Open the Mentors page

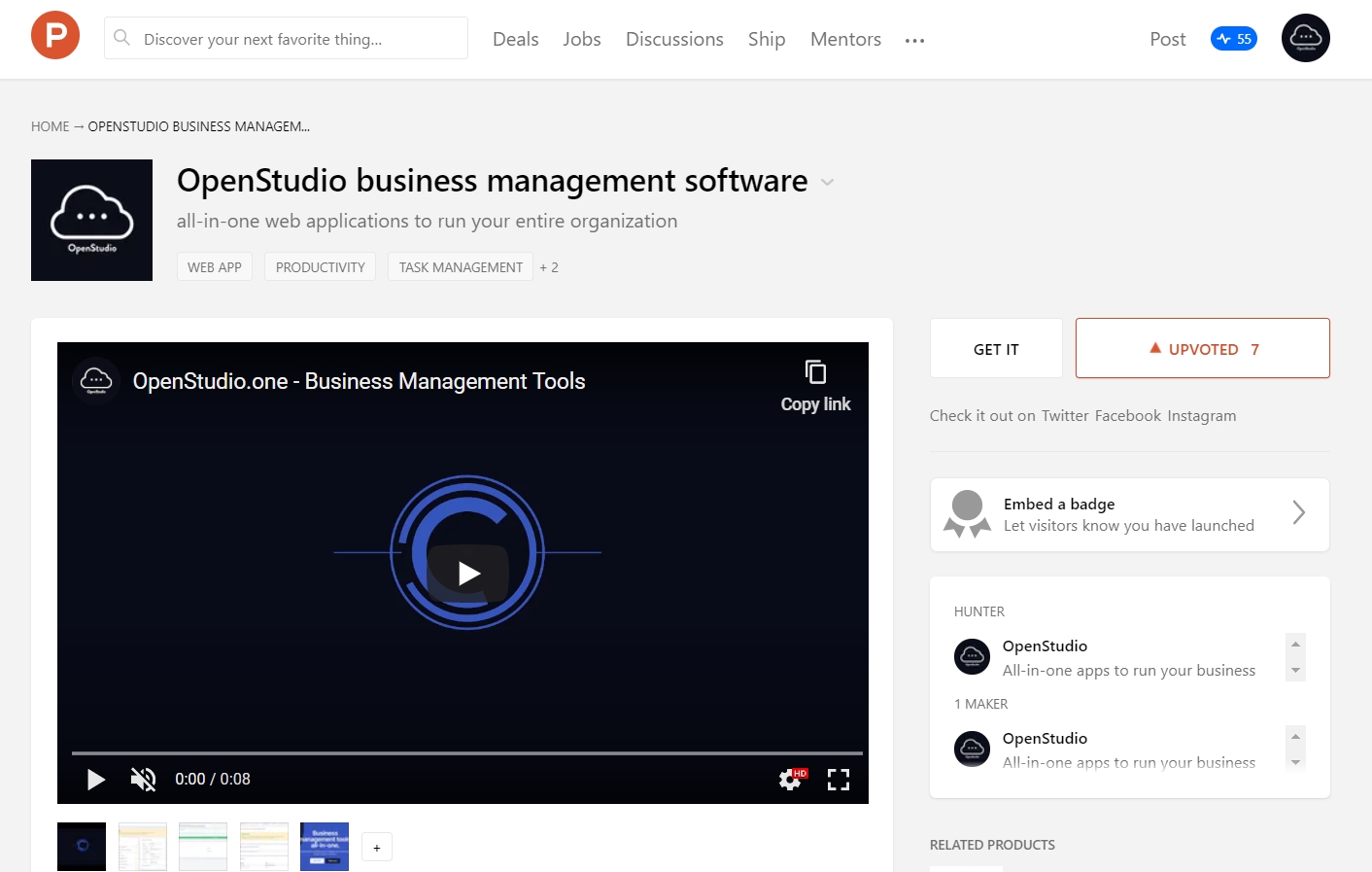click(845, 39)
